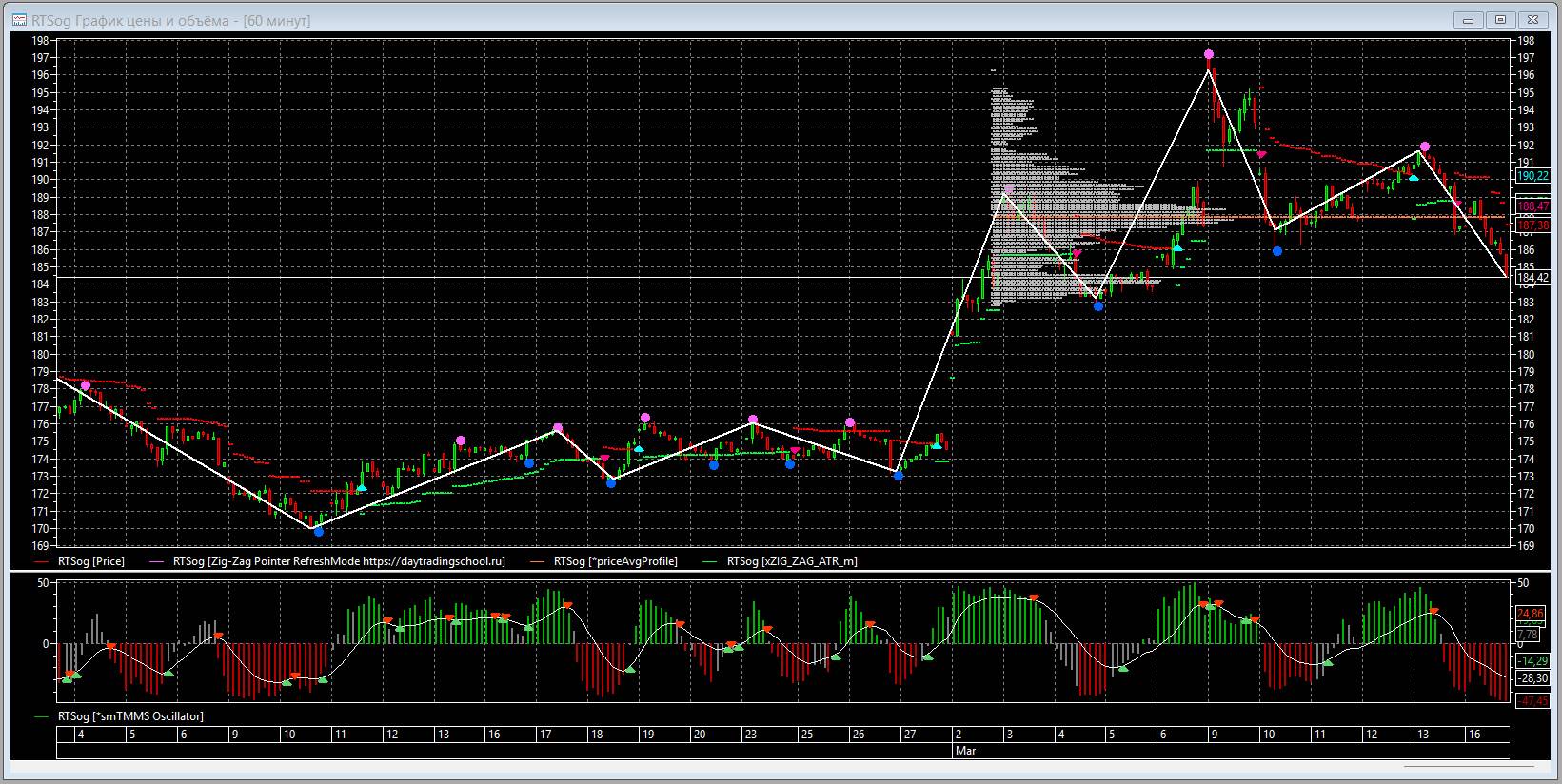Click the 24,86 oscillator value label
This screenshot has width=1562, height=784.
[1532, 614]
